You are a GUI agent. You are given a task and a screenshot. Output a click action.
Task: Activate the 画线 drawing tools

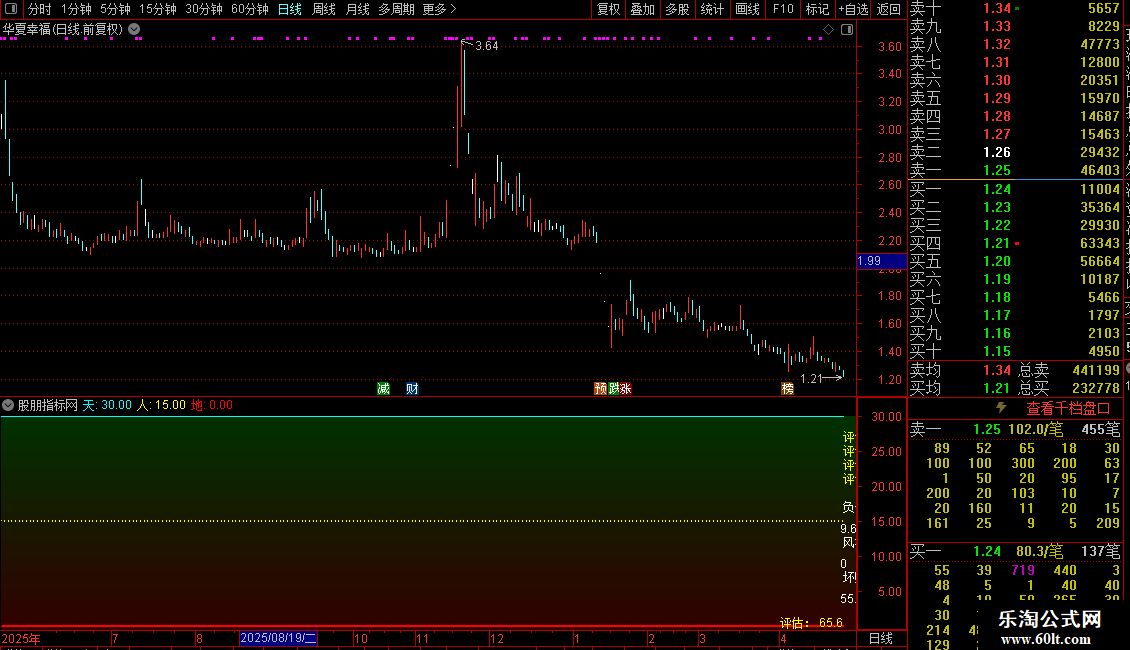[747, 9]
